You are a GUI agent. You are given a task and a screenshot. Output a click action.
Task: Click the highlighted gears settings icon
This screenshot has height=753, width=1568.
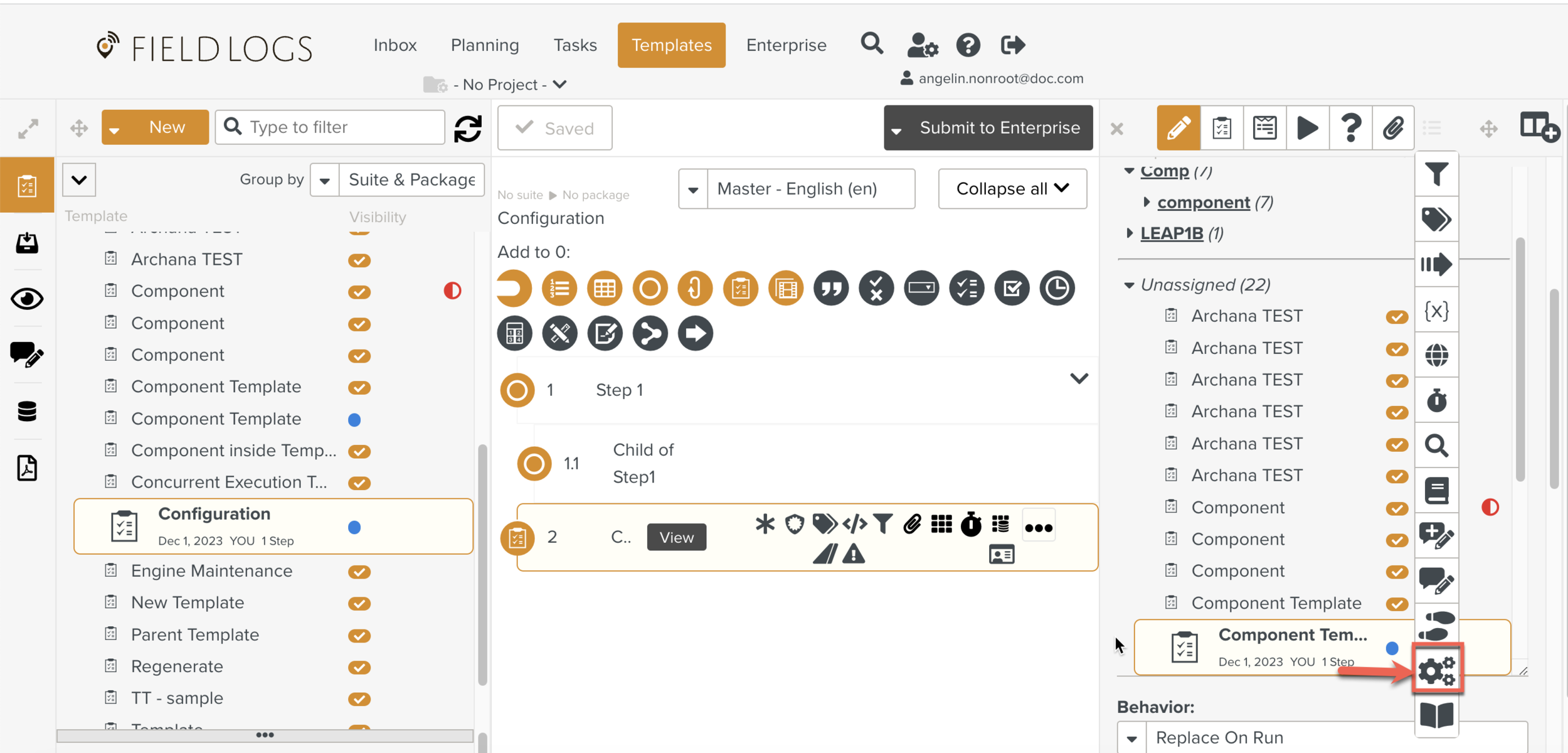point(1437,671)
